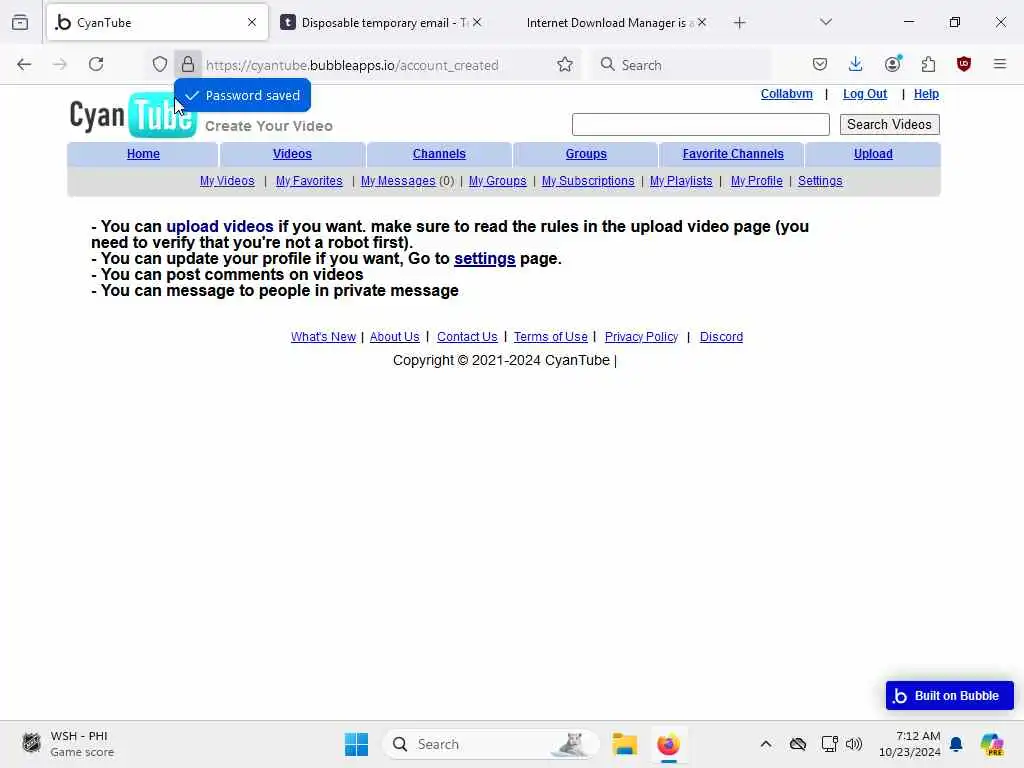Click the Search Videos button
This screenshot has width=1024, height=768.
click(889, 125)
